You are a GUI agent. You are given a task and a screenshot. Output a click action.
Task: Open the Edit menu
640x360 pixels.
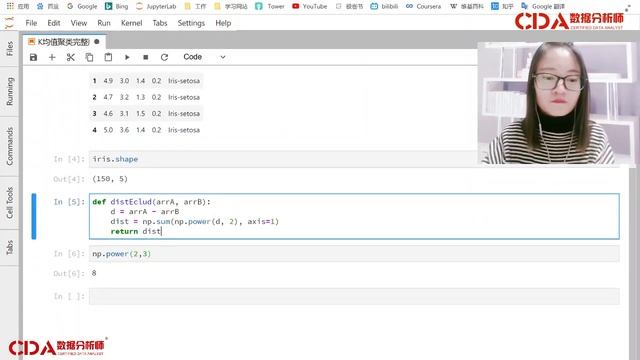point(53,23)
